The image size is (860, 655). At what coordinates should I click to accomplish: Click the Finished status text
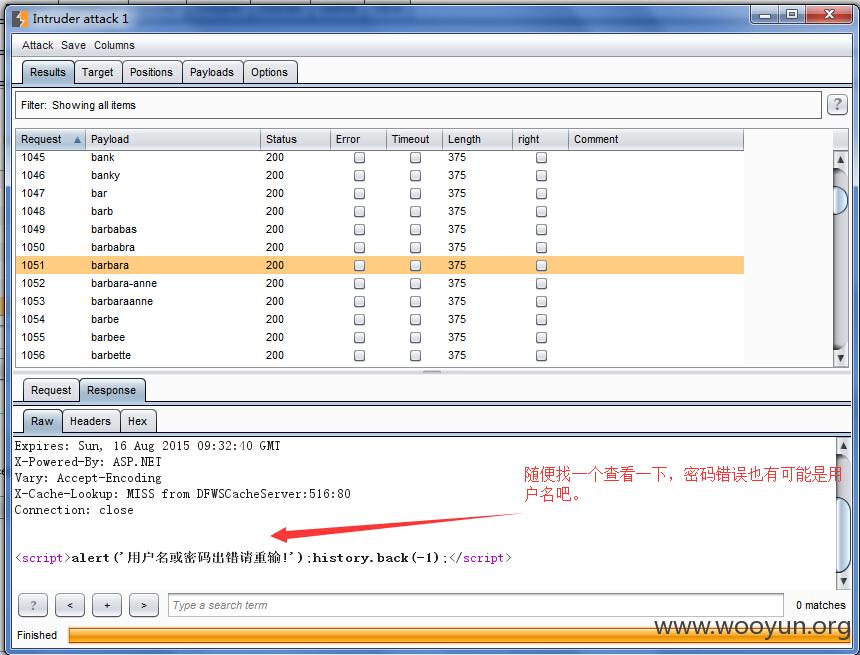(x=37, y=635)
